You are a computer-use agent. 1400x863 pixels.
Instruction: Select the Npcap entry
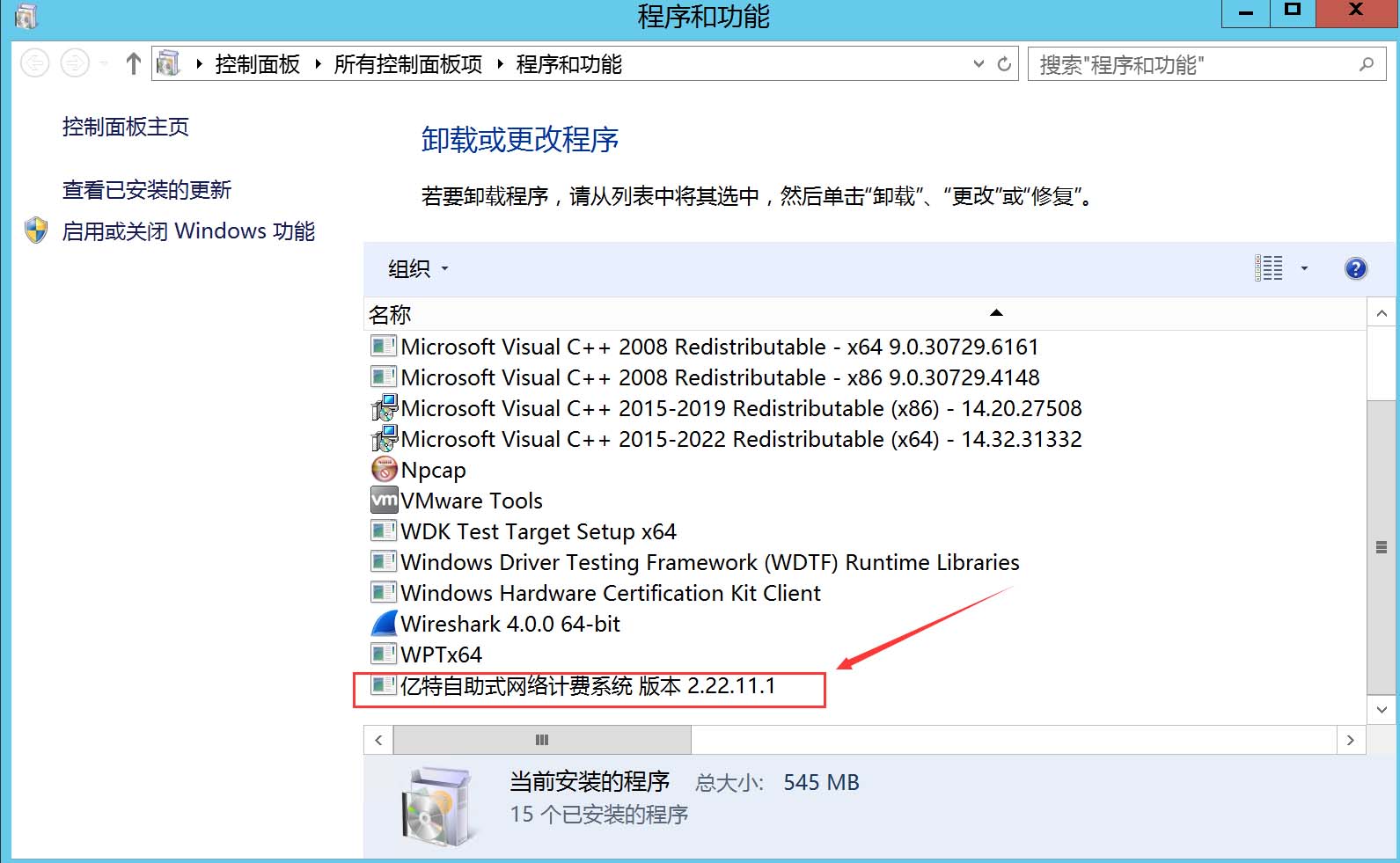click(419, 470)
